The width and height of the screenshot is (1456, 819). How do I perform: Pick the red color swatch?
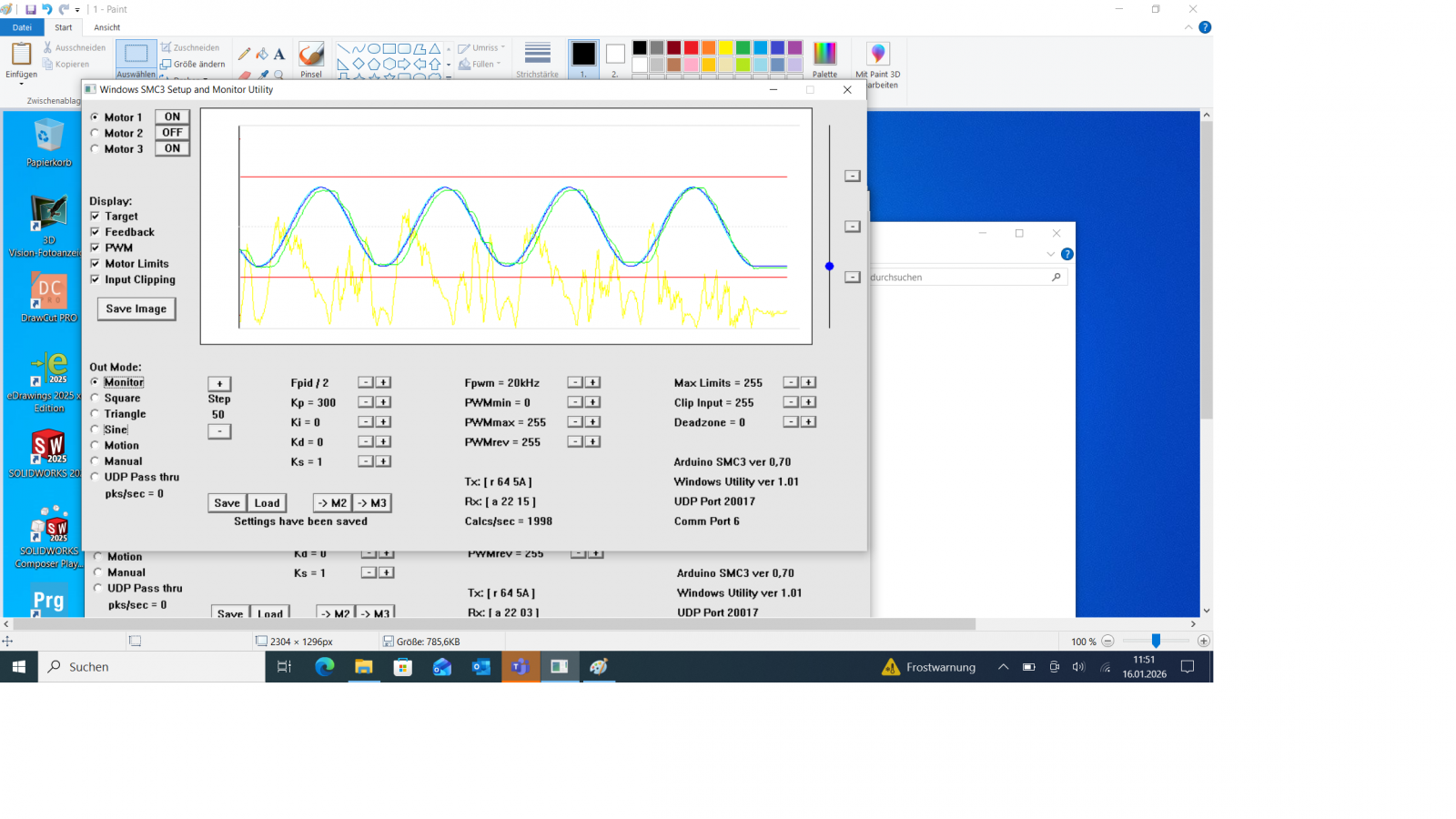[692, 47]
